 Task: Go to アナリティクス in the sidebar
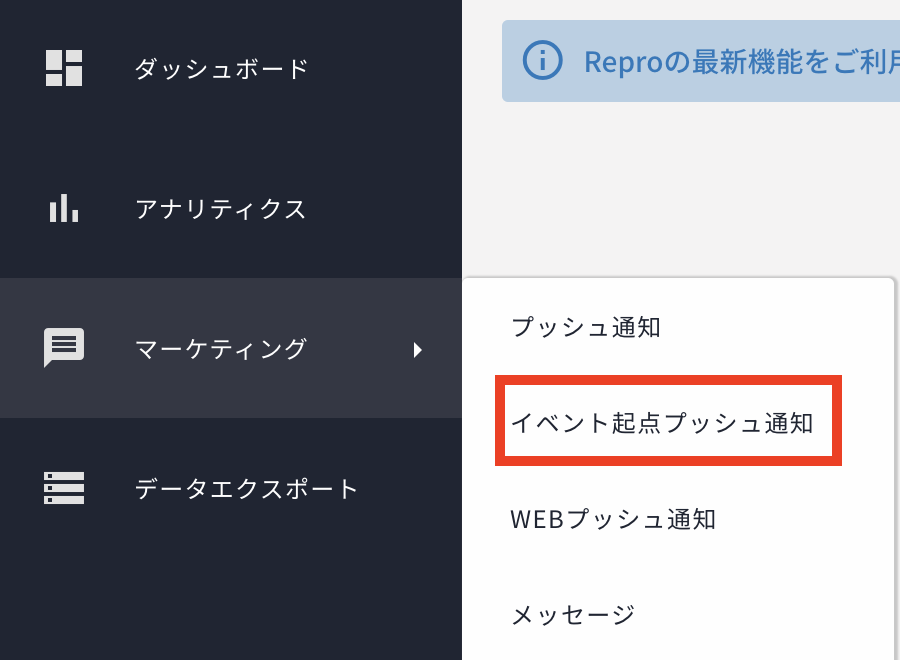pyautogui.click(x=220, y=209)
